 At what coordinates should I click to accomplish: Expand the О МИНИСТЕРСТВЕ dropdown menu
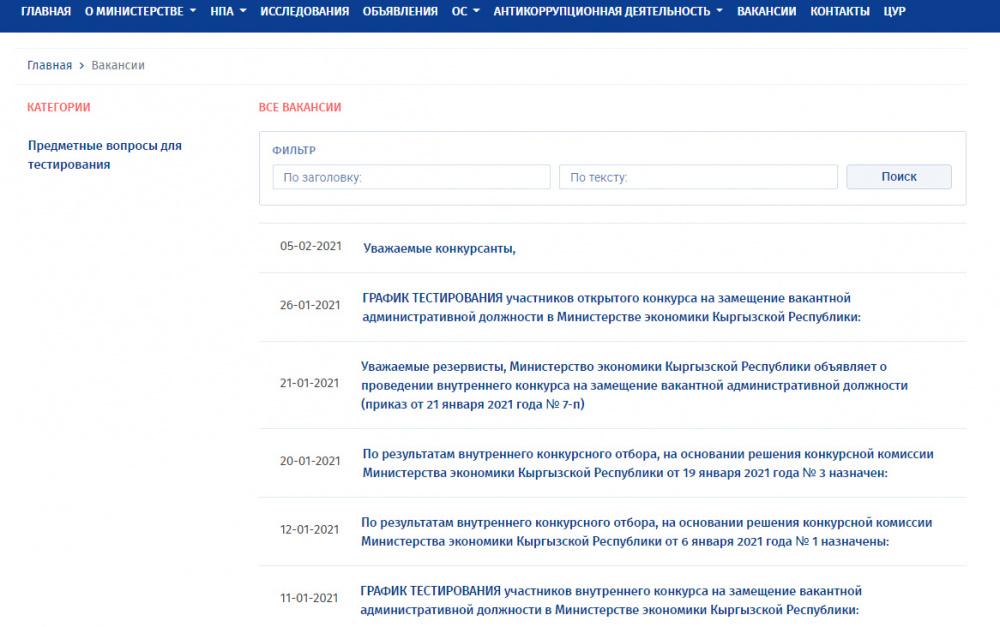[140, 11]
